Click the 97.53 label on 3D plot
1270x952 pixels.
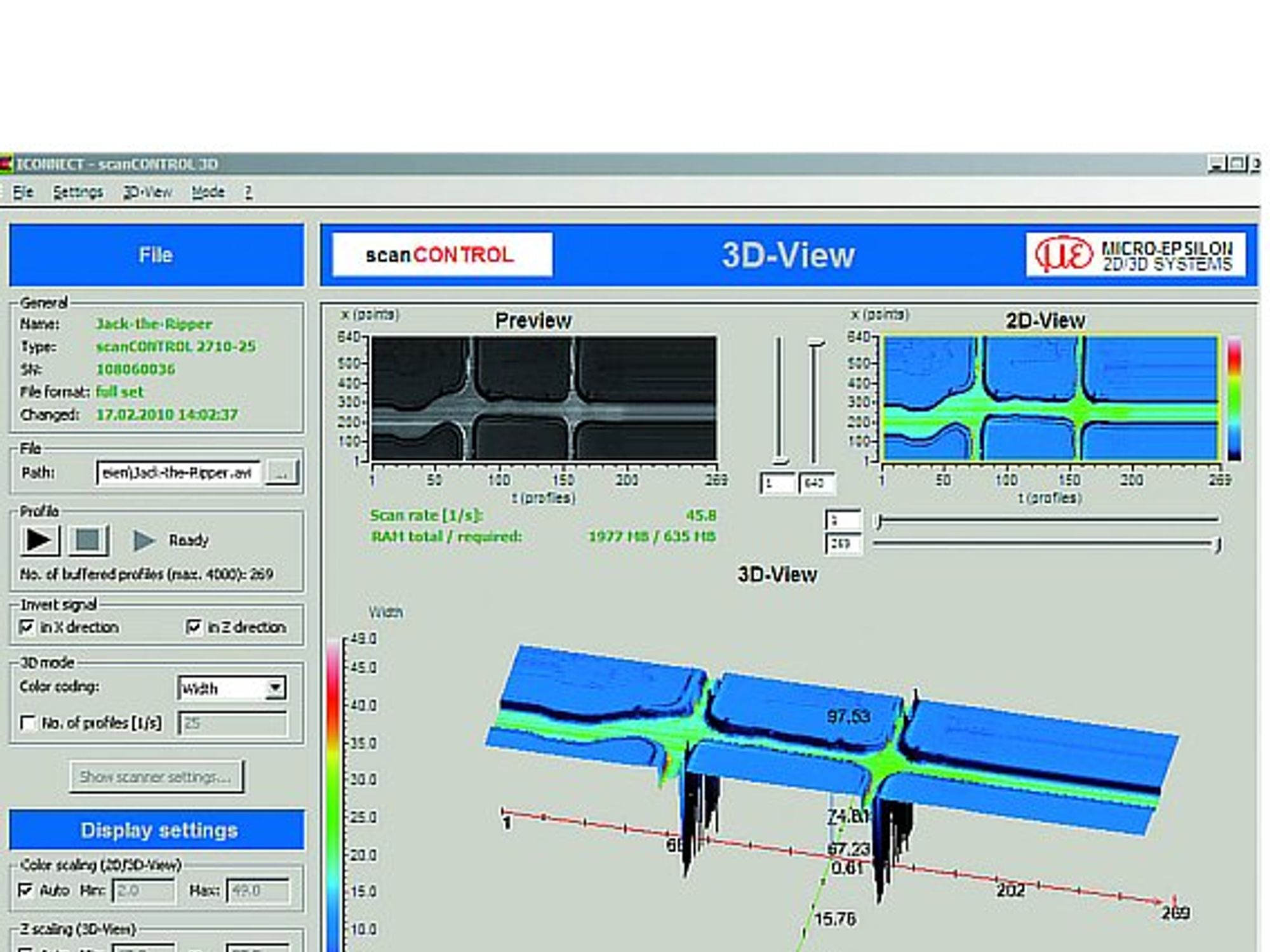click(x=848, y=717)
